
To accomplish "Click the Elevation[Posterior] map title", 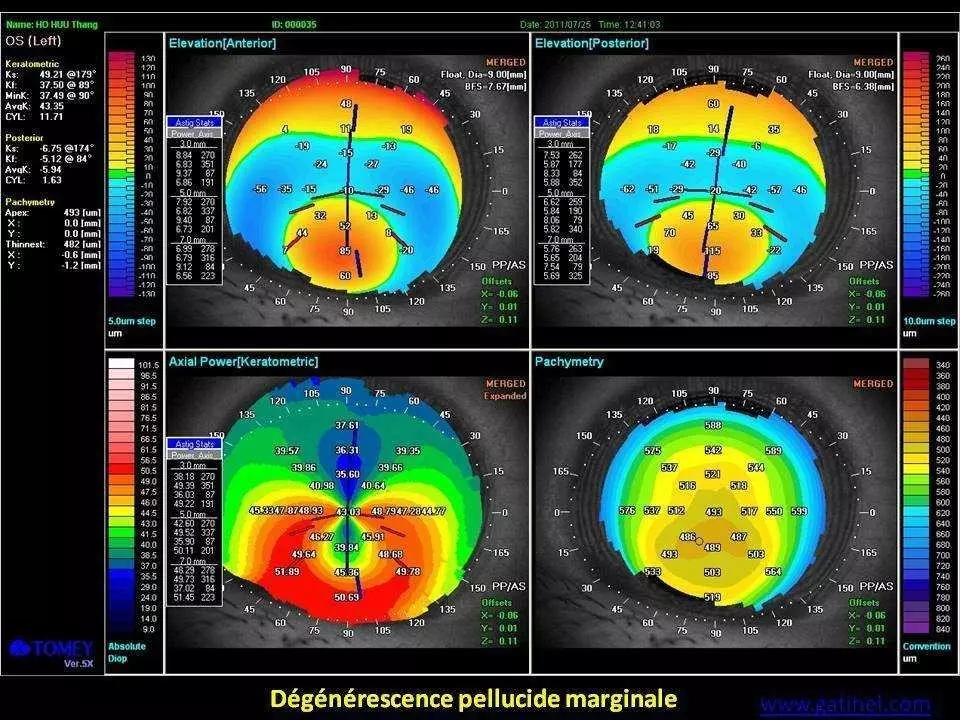I will (592, 44).
